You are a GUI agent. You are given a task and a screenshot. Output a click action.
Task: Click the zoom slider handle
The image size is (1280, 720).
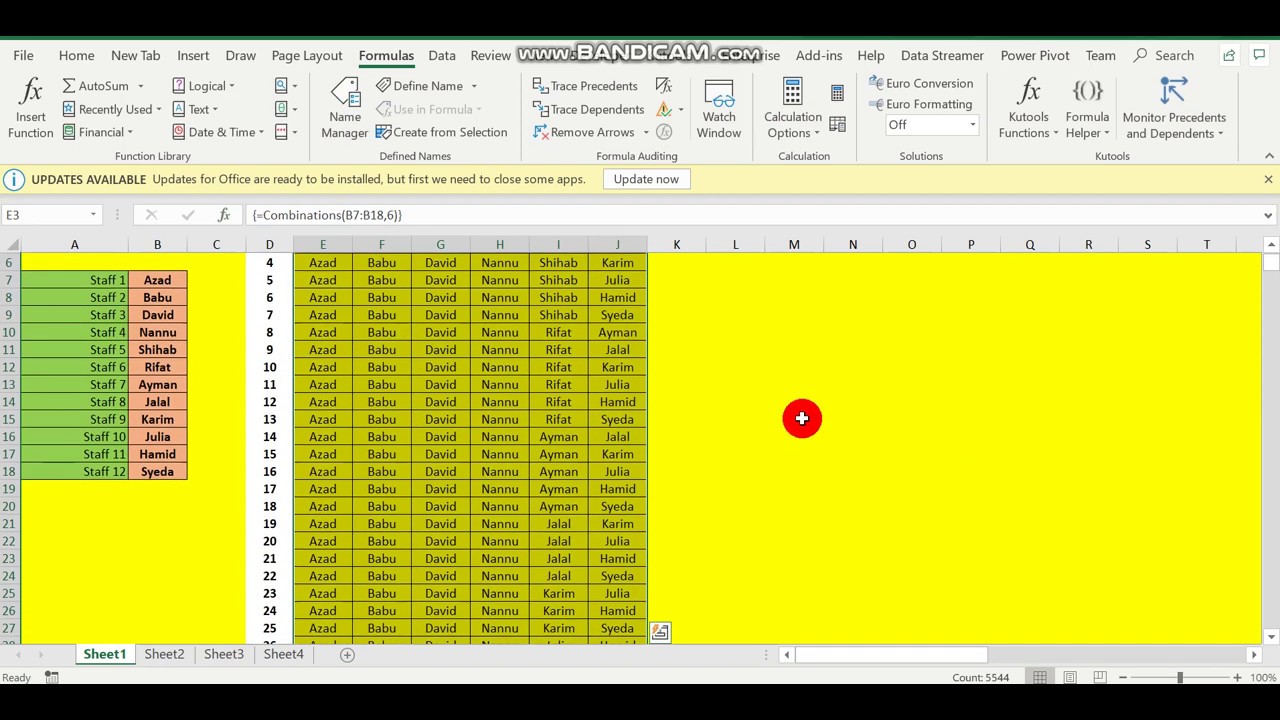[x=1180, y=677]
